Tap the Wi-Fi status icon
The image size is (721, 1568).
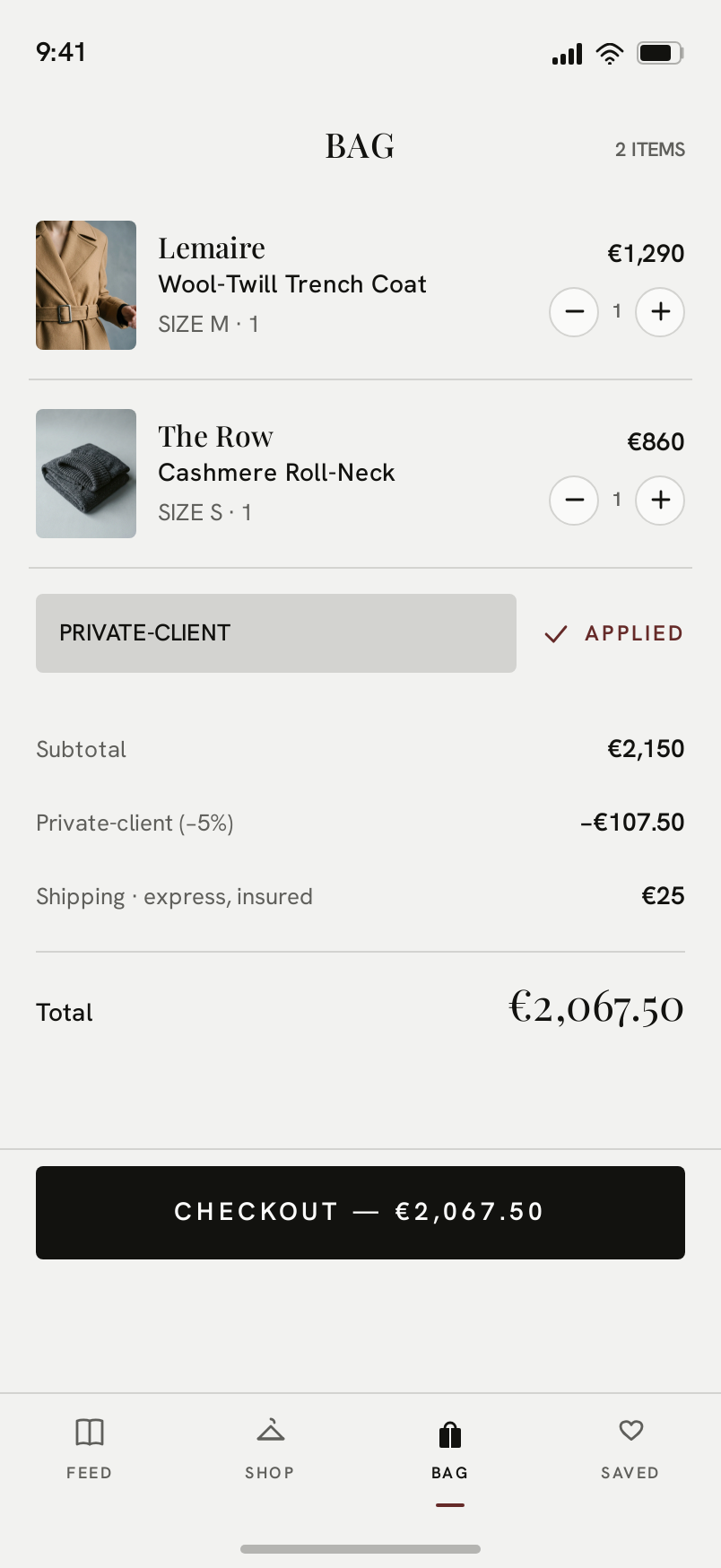610,54
